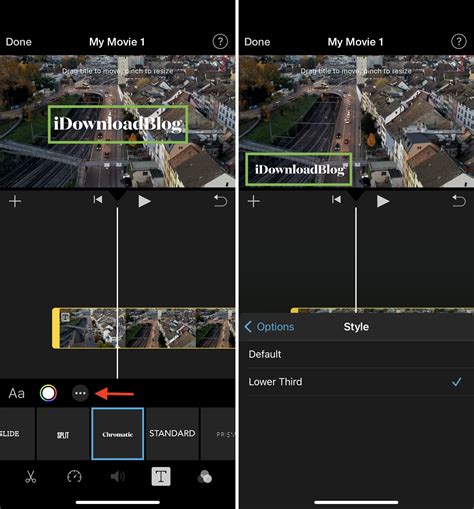Open the Aa font options
The width and height of the screenshot is (474, 509).
[x=17, y=394]
